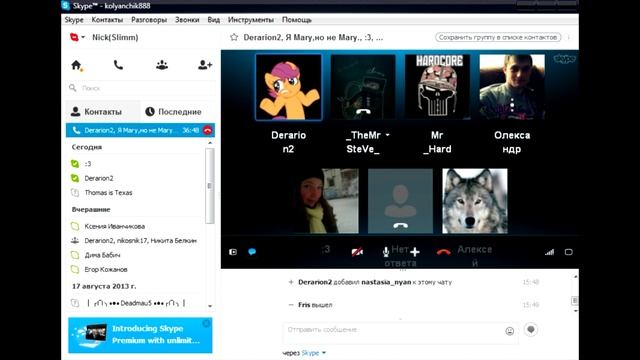The image size is (640, 360).
Task: Create a group using the people icon
Action: tap(162, 65)
